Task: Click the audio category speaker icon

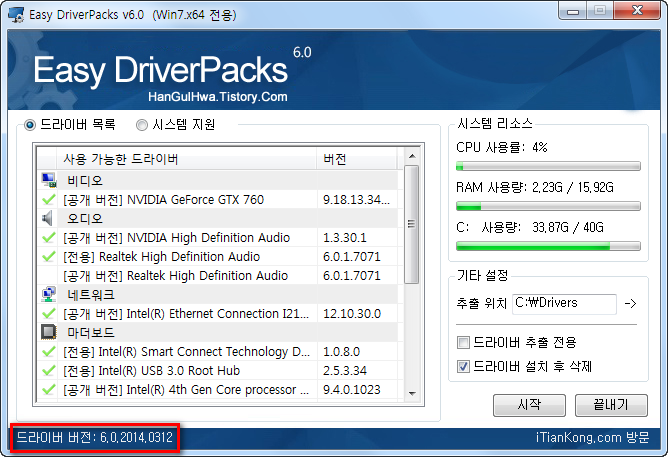Action: click(x=48, y=218)
